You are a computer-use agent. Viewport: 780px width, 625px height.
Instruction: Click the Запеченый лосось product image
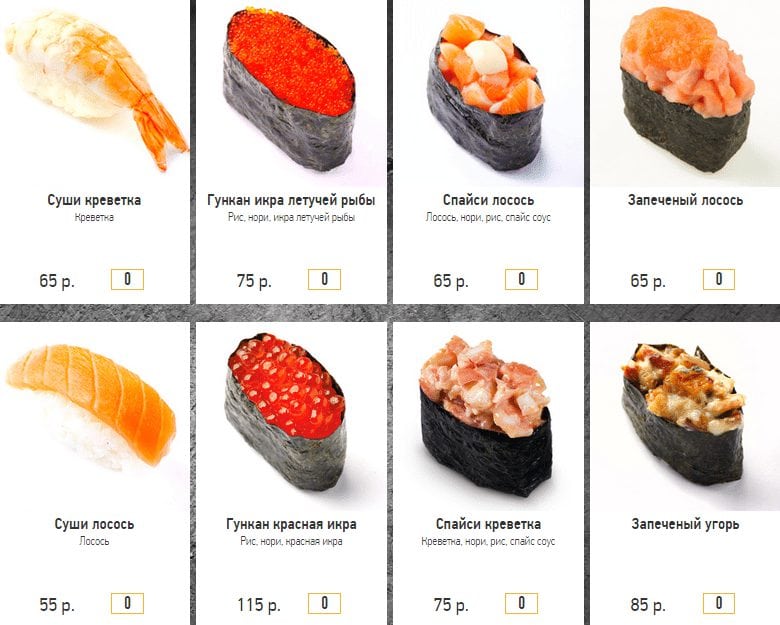pyautogui.click(x=685, y=93)
